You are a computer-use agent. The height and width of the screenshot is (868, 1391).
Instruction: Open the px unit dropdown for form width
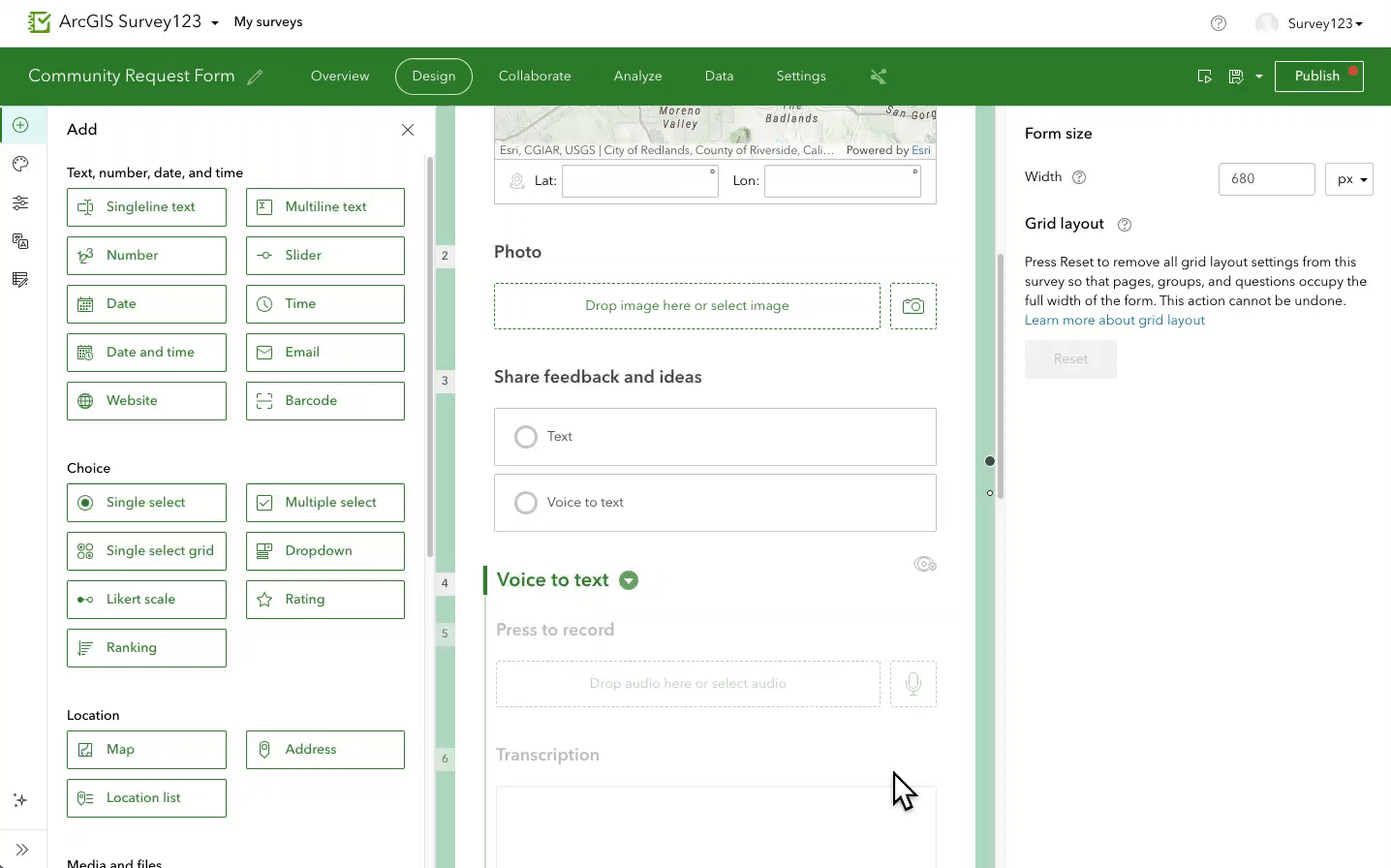pos(1349,179)
